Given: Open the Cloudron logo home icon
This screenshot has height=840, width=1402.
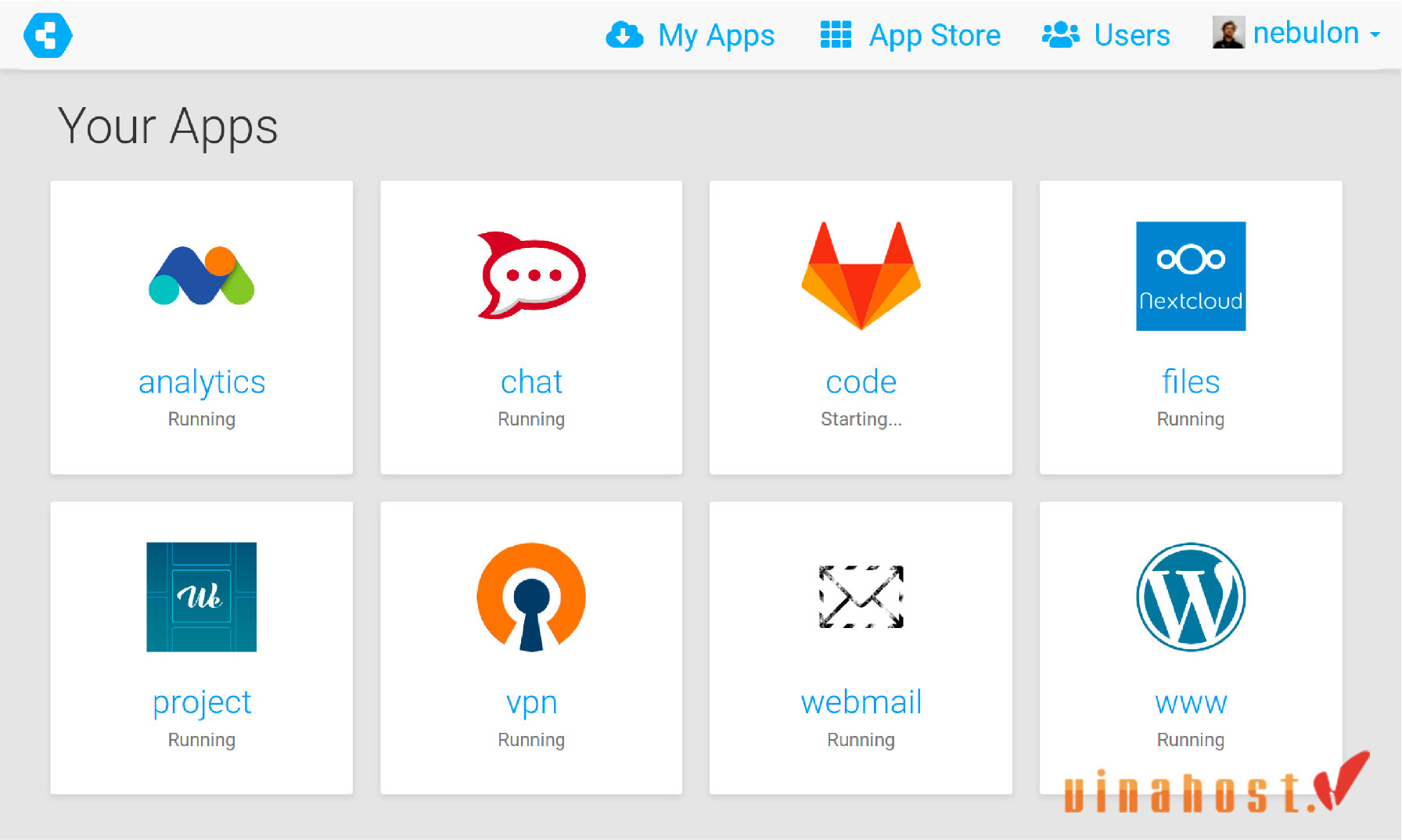Looking at the screenshot, I should point(47,34).
